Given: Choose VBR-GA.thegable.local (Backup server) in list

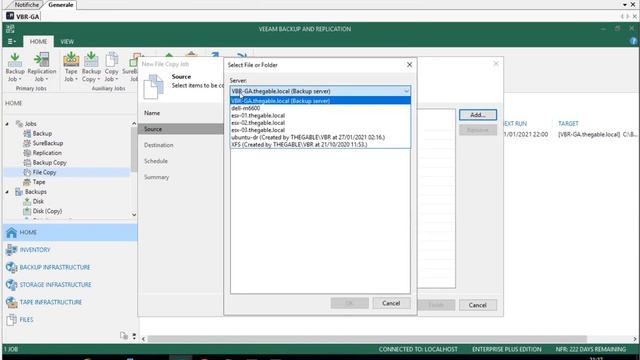Looking at the screenshot, I should click(320, 101).
